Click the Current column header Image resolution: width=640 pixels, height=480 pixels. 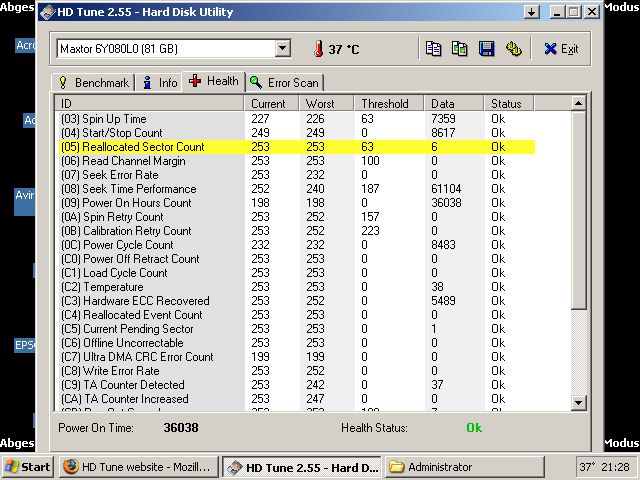click(x=272, y=104)
